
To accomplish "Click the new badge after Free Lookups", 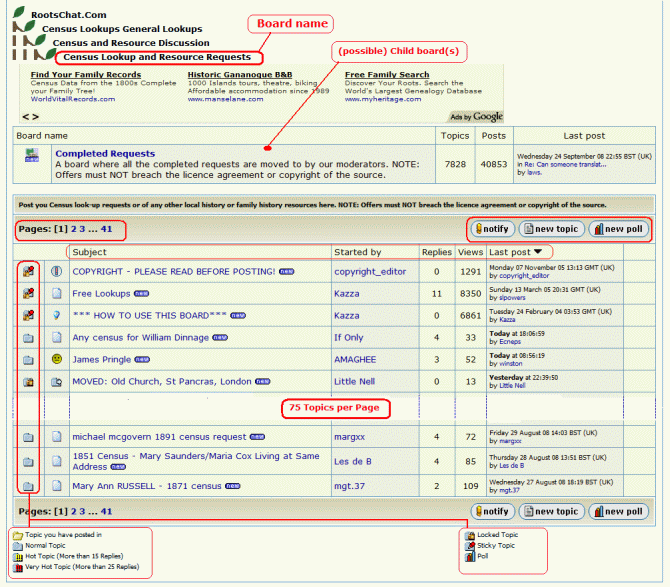I will [x=141, y=294].
